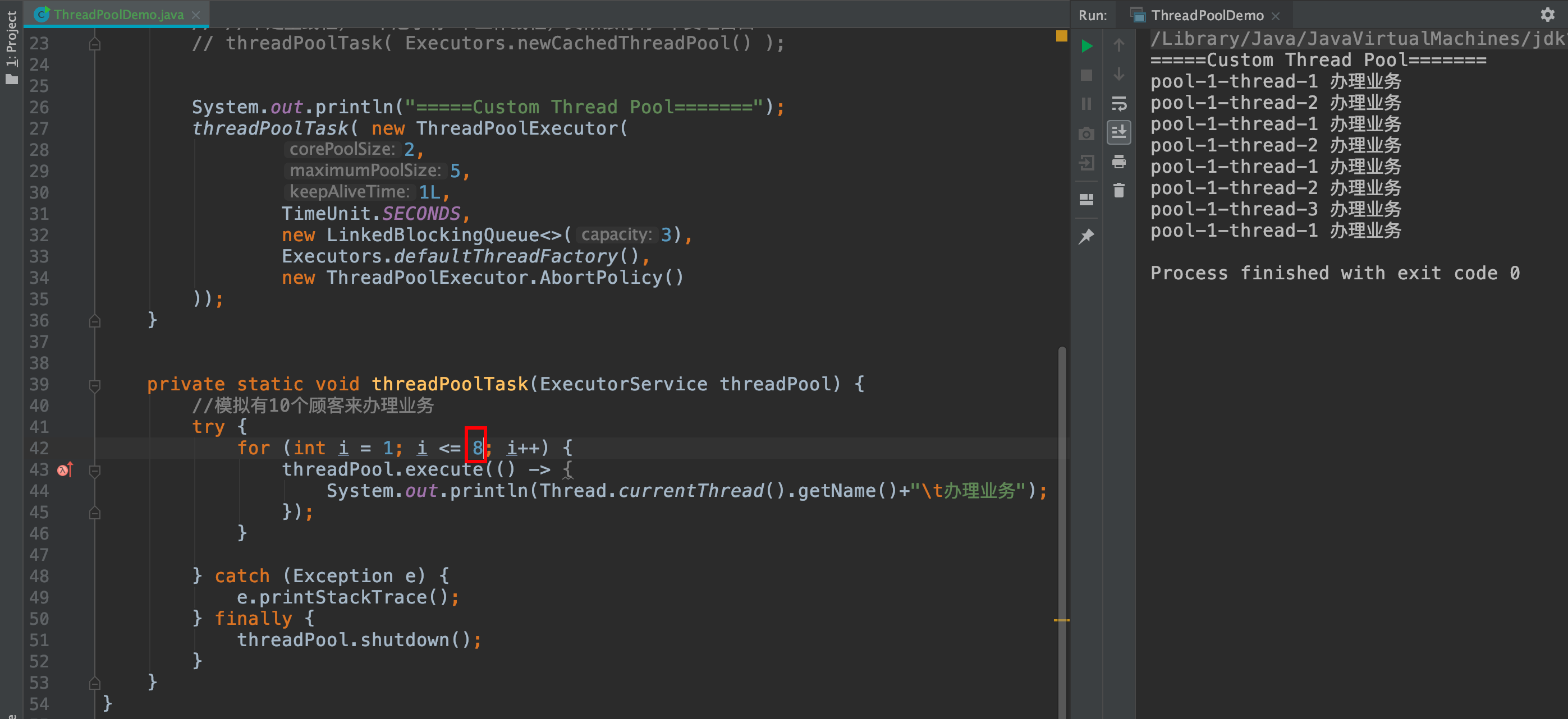Click the Print console output icon

[1119, 162]
